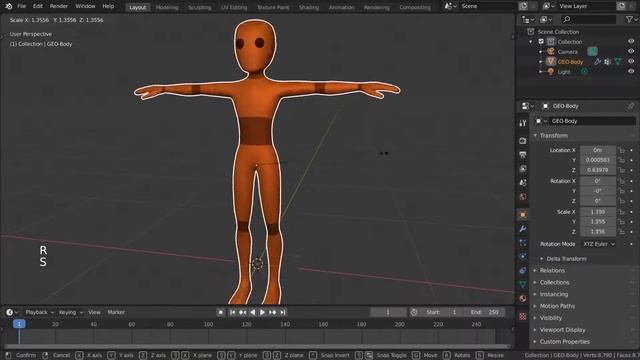Toggle Collection exclude checkbox in outliner
640x360 pixels.
pos(541,42)
